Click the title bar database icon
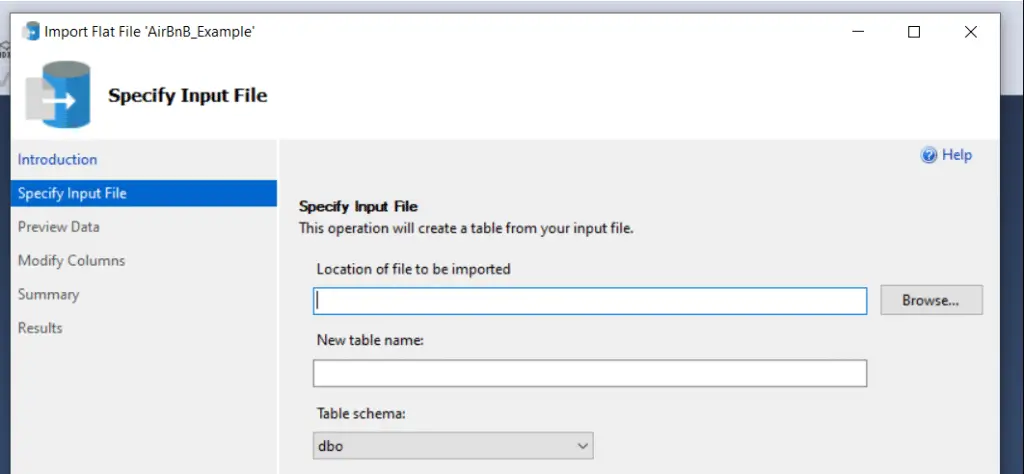The image size is (1024, 474). pos(31,31)
